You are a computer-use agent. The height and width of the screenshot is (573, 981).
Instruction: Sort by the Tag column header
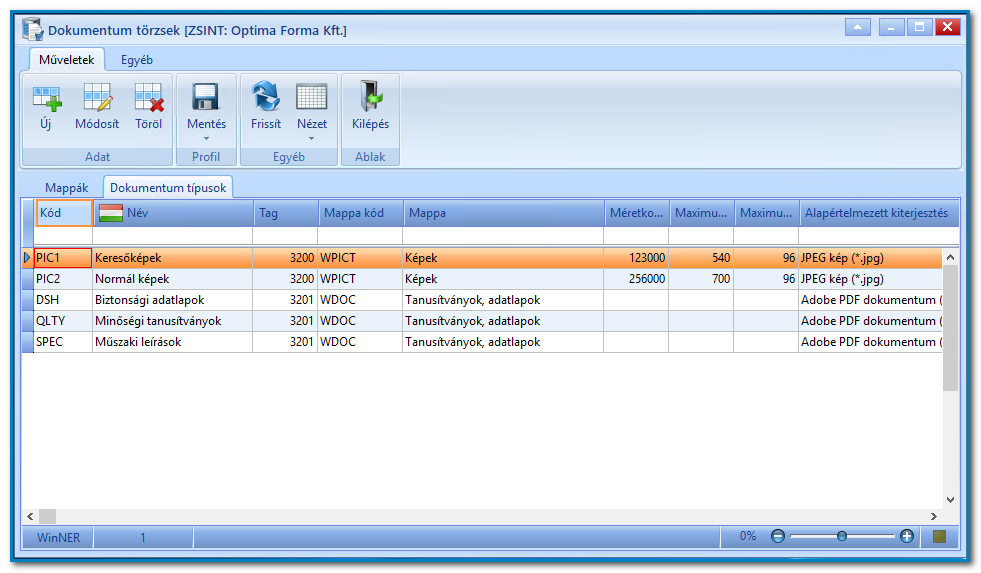click(x=286, y=213)
